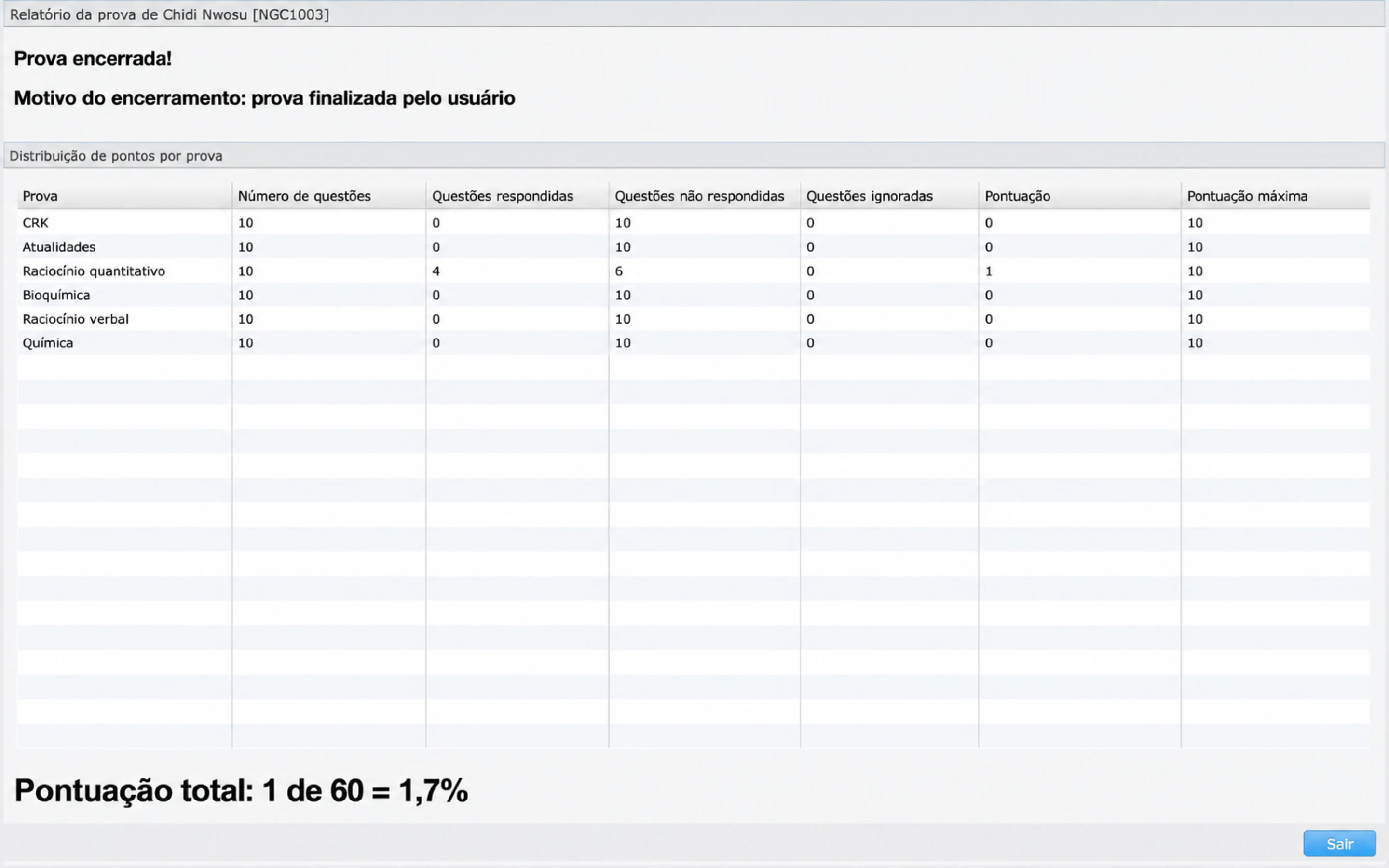Click the Pontuação máxima column header
Image resolution: width=1389 pixels, height=868 pixels.
point(1275,196)
